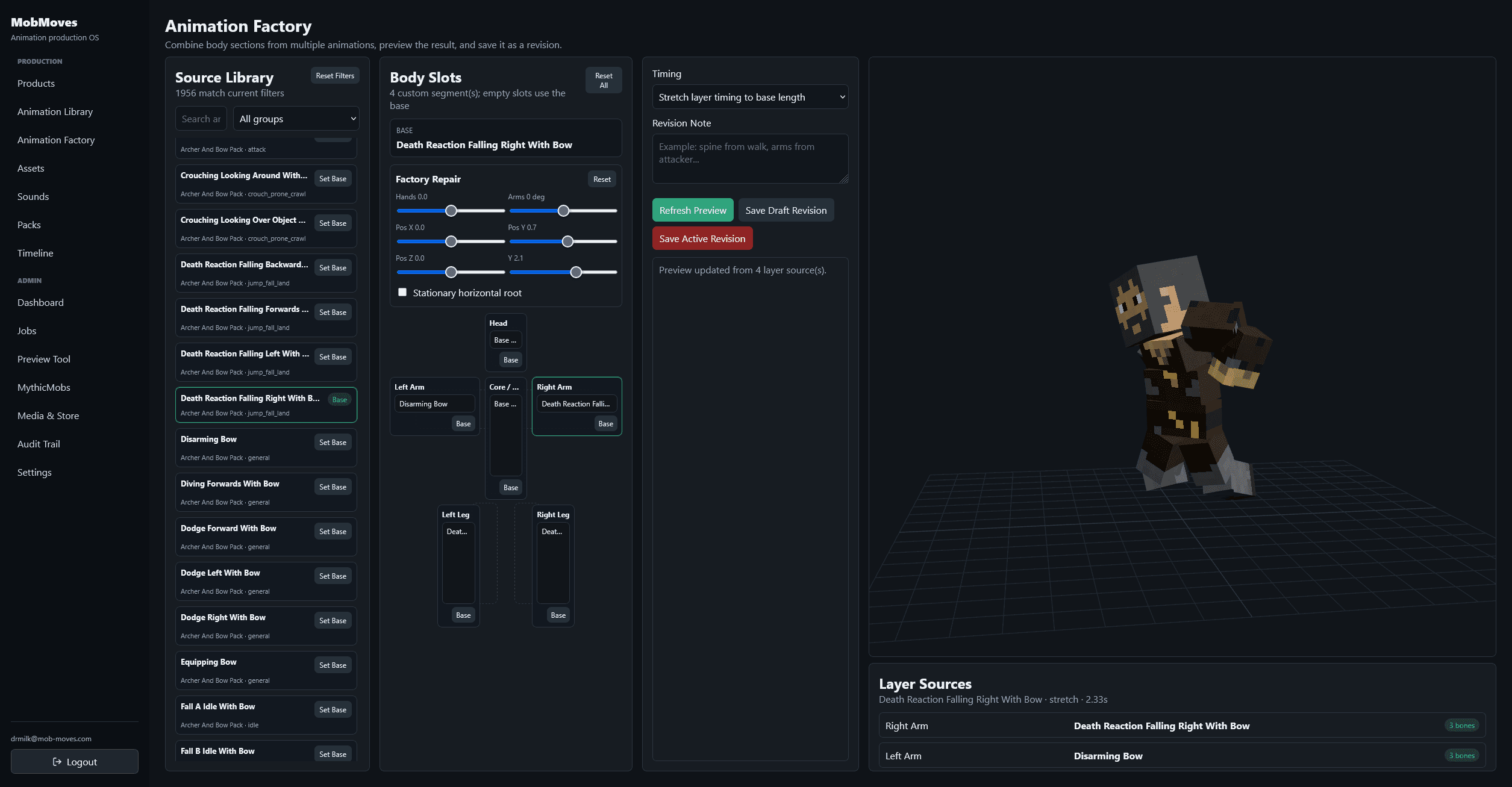The image size is (1512, 787).
Task: Open the All groups filter dropdown
Action: pyautogui.click(x=296, y=119)
